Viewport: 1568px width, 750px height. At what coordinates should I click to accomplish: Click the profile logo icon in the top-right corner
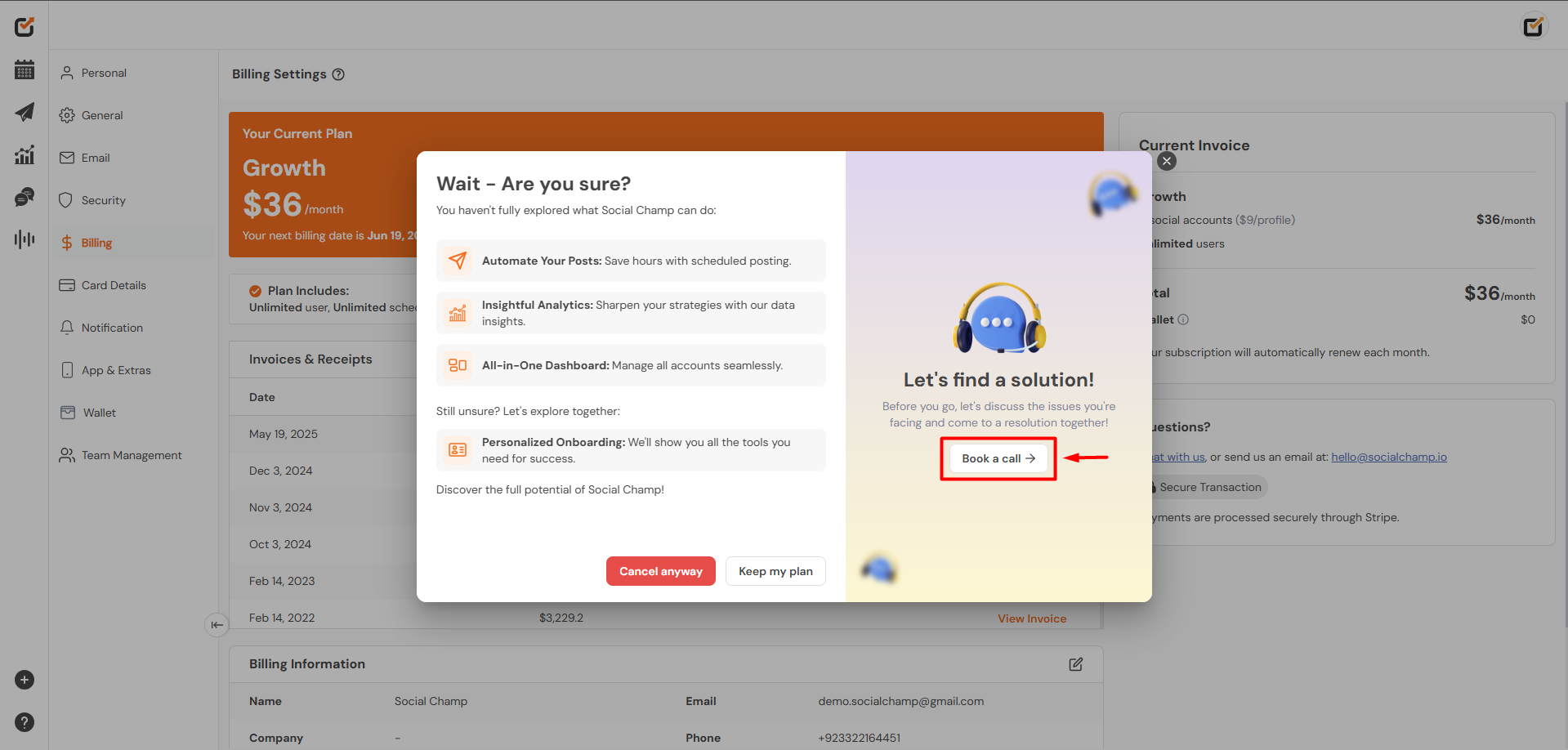(1534, 26)
